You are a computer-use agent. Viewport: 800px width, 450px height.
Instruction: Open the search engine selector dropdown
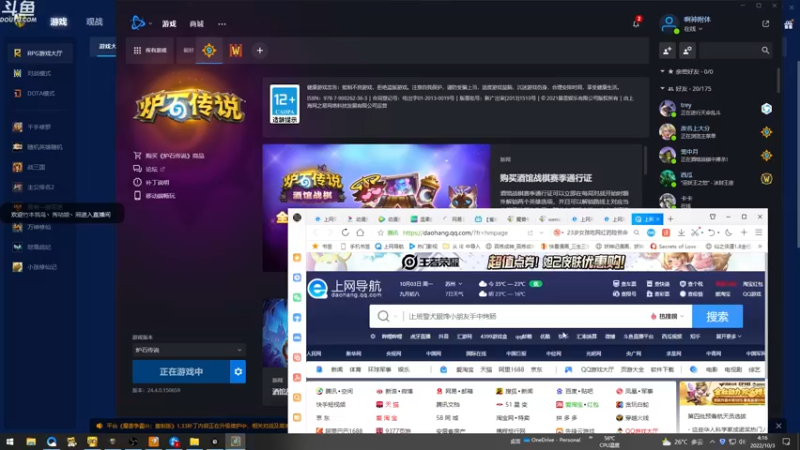387,316
